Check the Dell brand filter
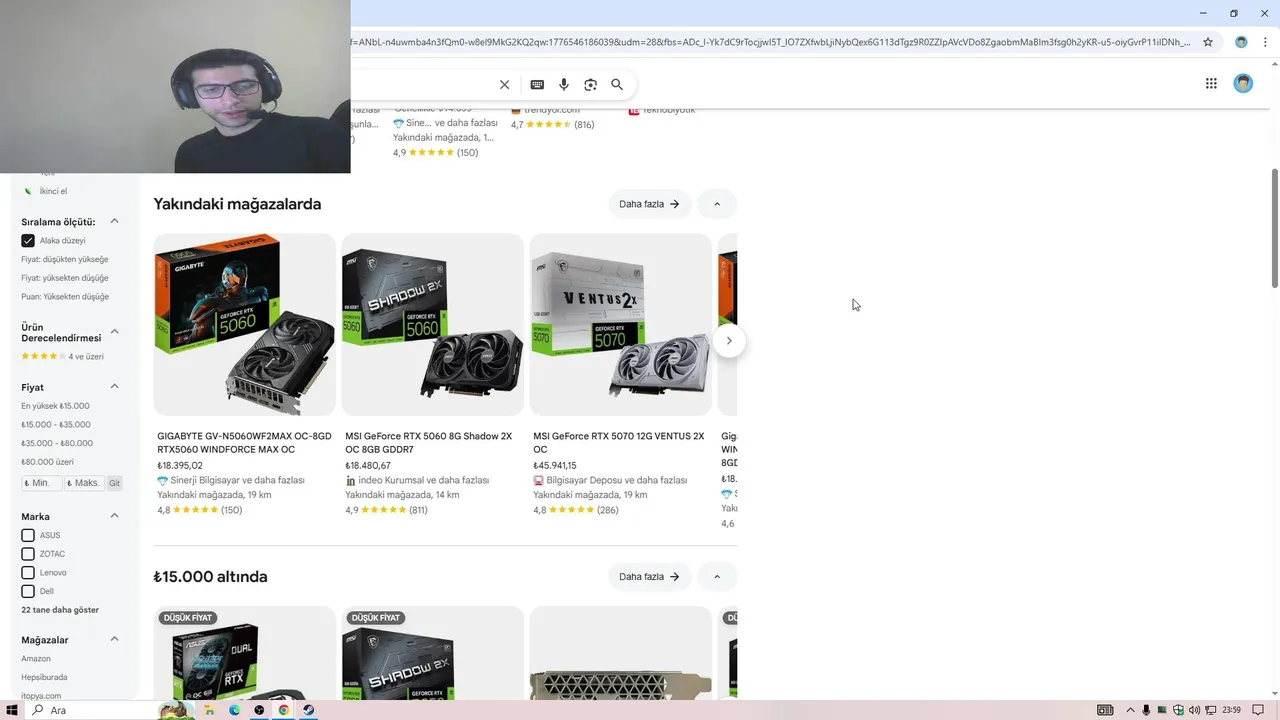 tap(28, 591)
